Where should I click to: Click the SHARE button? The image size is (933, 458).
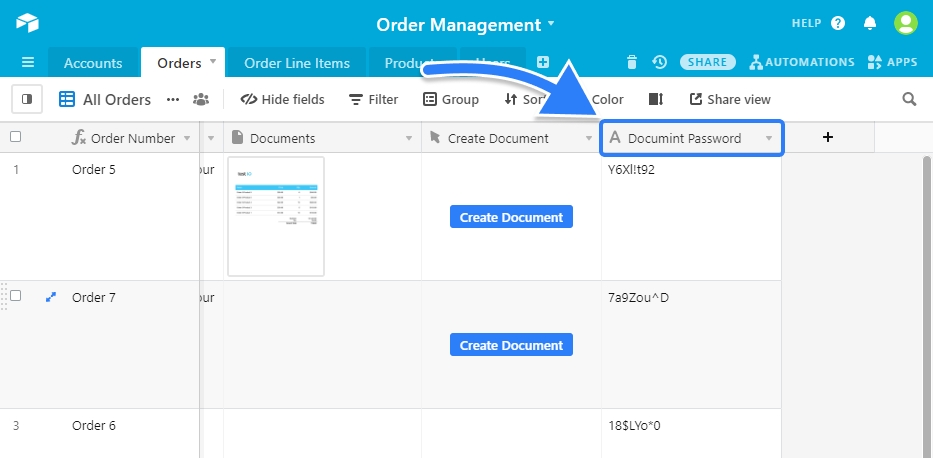(708, 62)
